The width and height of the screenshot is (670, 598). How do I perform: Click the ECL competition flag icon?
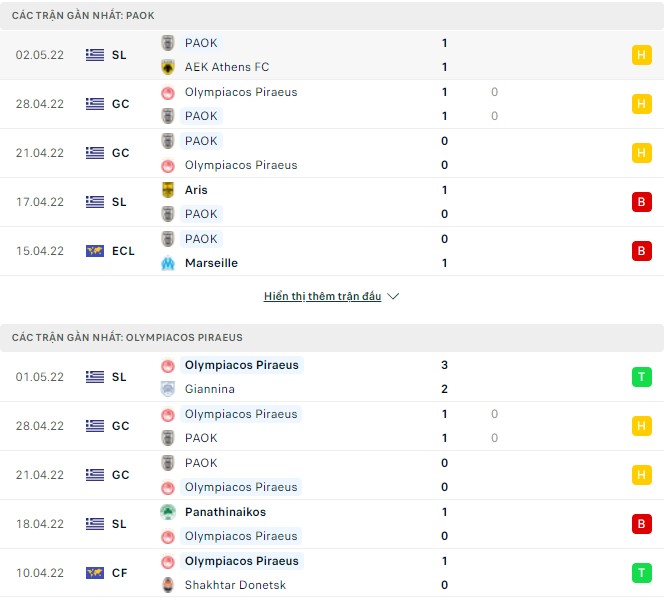point(95,251)
